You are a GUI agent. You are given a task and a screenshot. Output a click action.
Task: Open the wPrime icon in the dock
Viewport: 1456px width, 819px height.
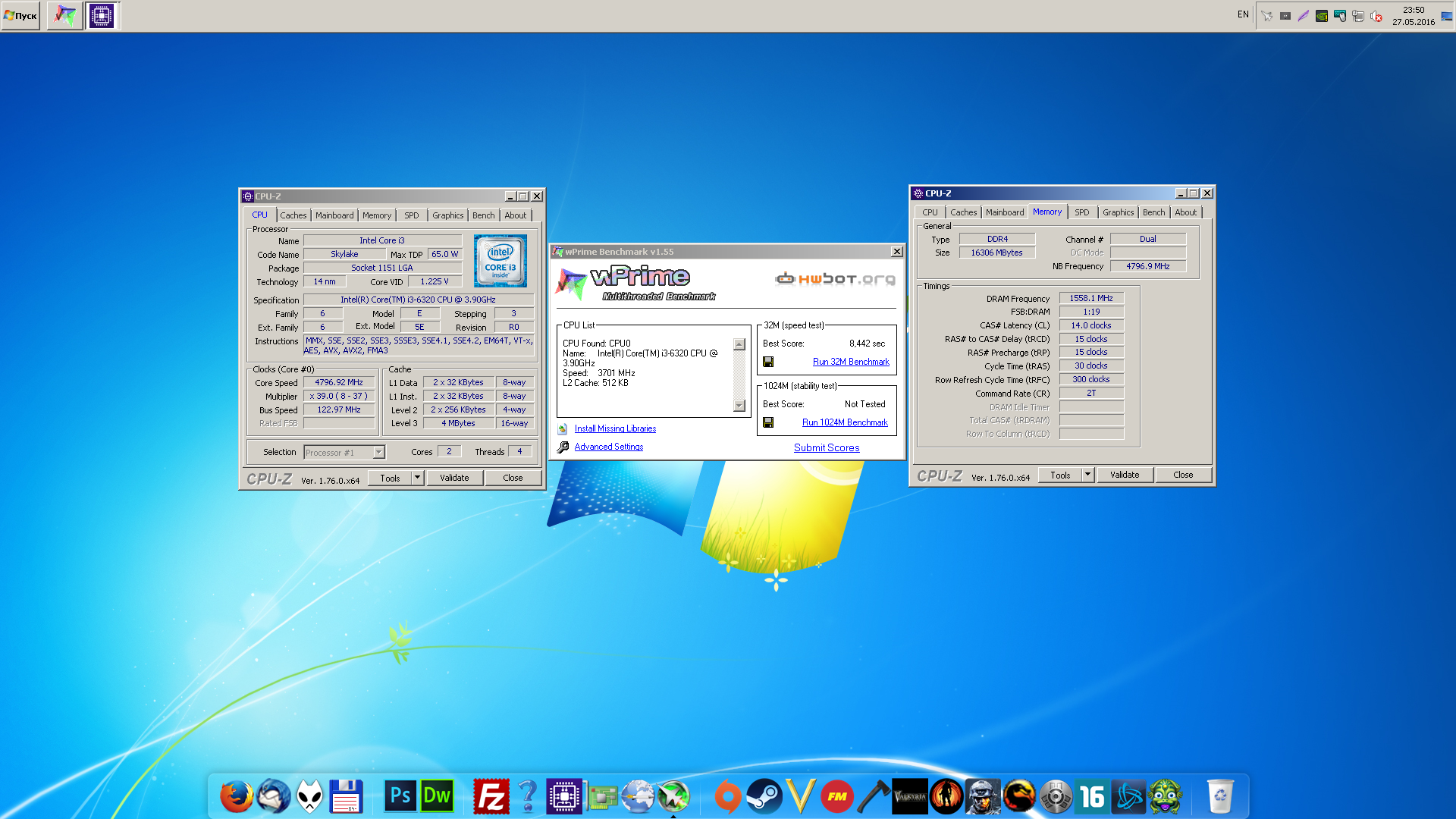click(x=673, y=796)
